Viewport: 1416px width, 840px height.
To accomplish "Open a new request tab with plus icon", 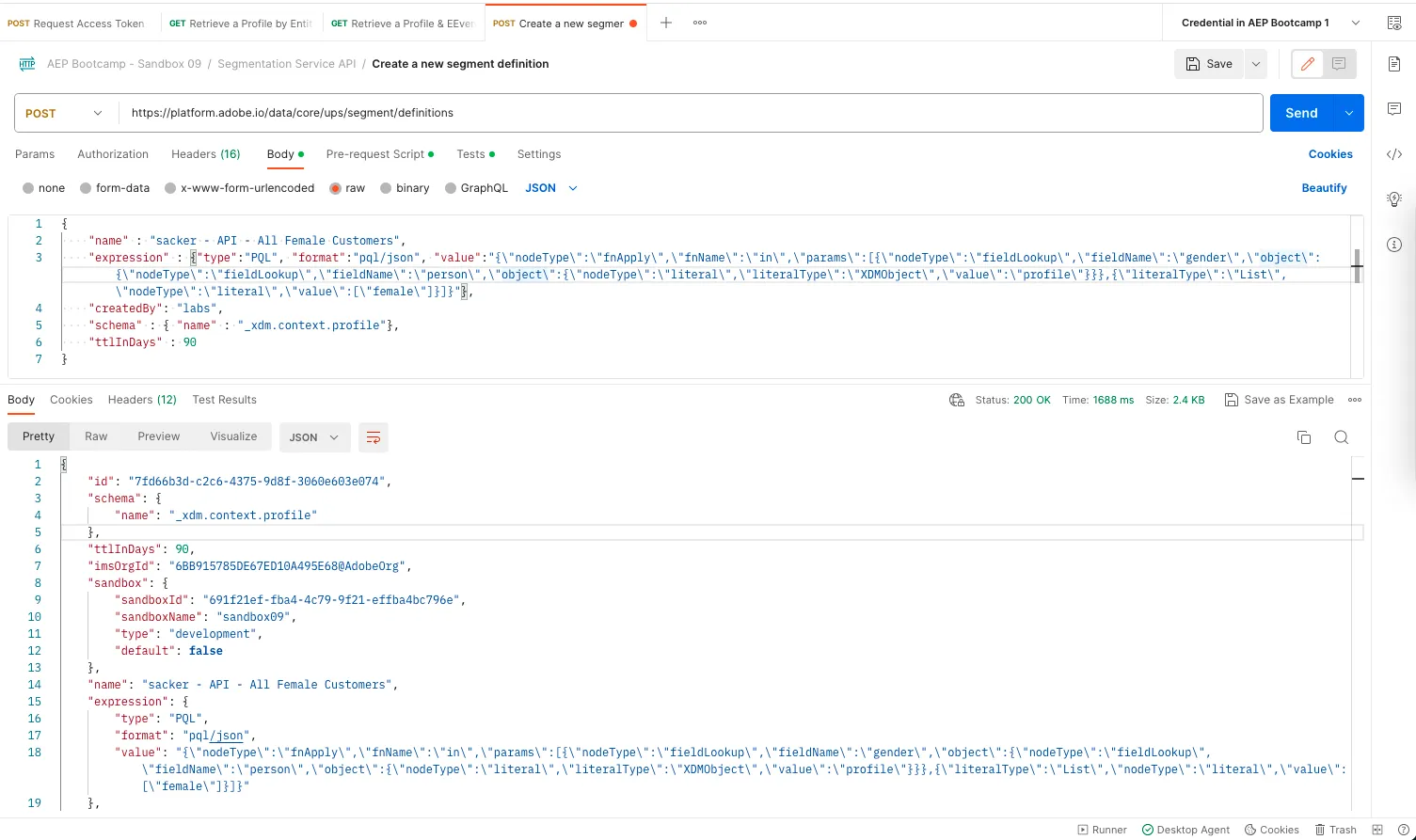I will pyautogui.click(x=666, y=23).
